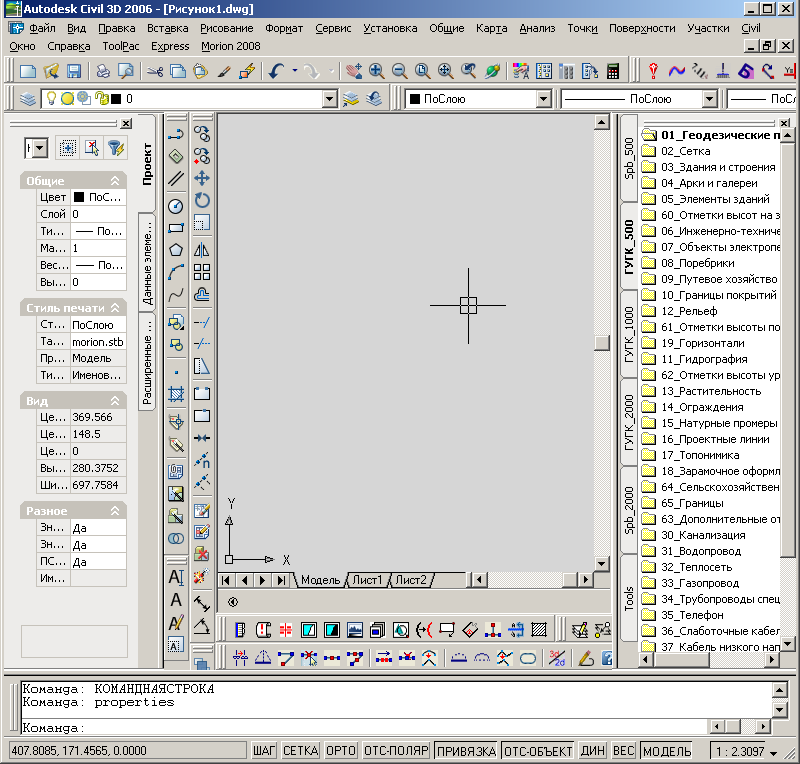The image size is (800, 764).
Task: Open the Проект side tab
Action: coord(147,164)
